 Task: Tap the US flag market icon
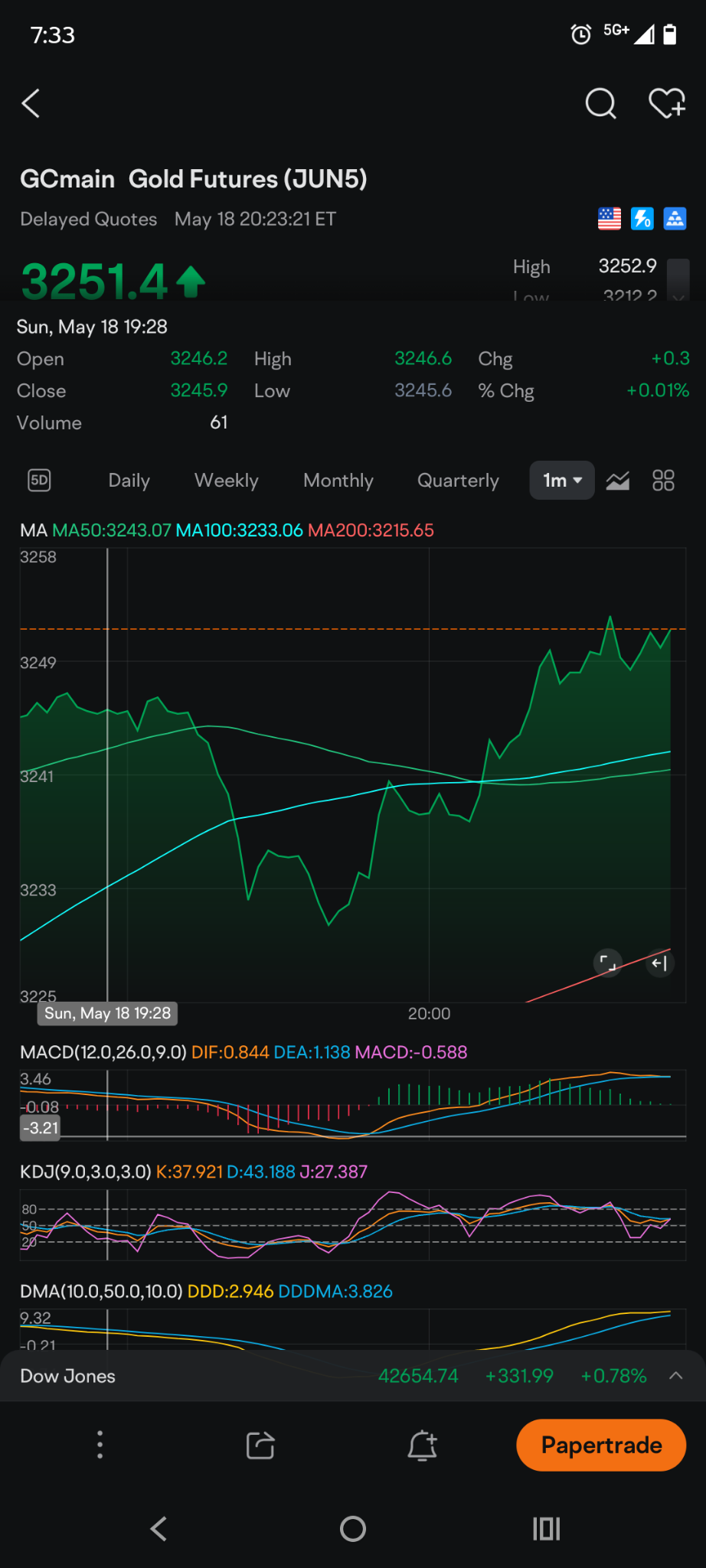tap(610, 219)
